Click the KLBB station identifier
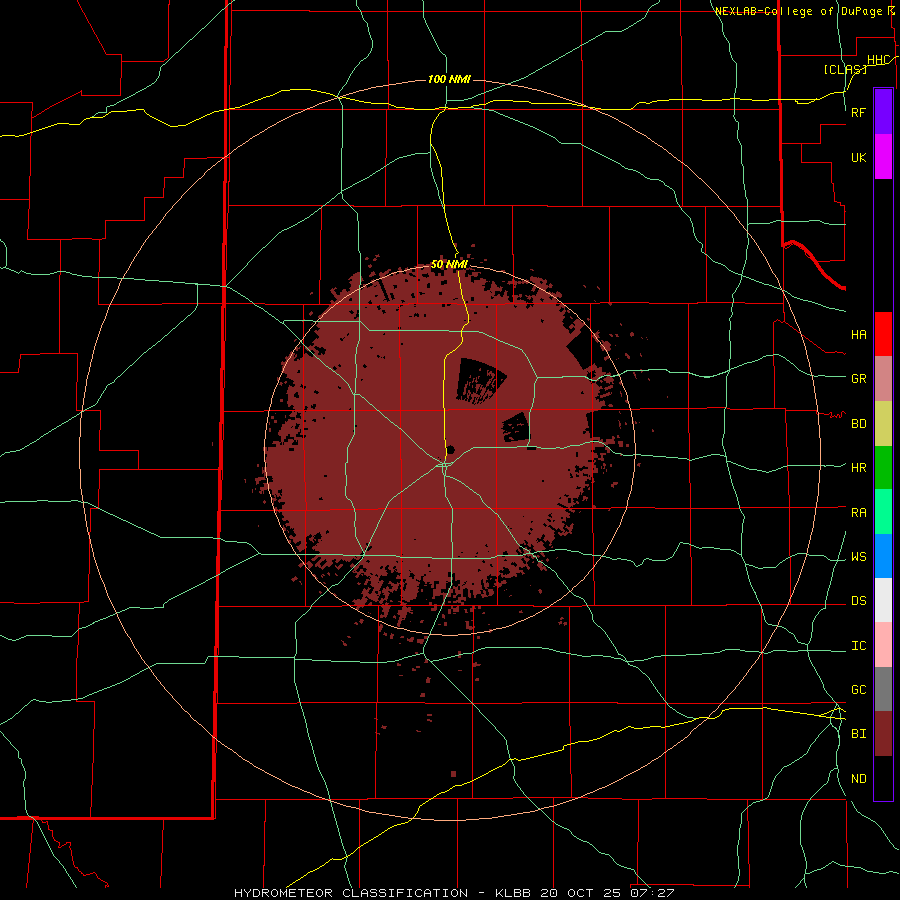 (513, 893)
